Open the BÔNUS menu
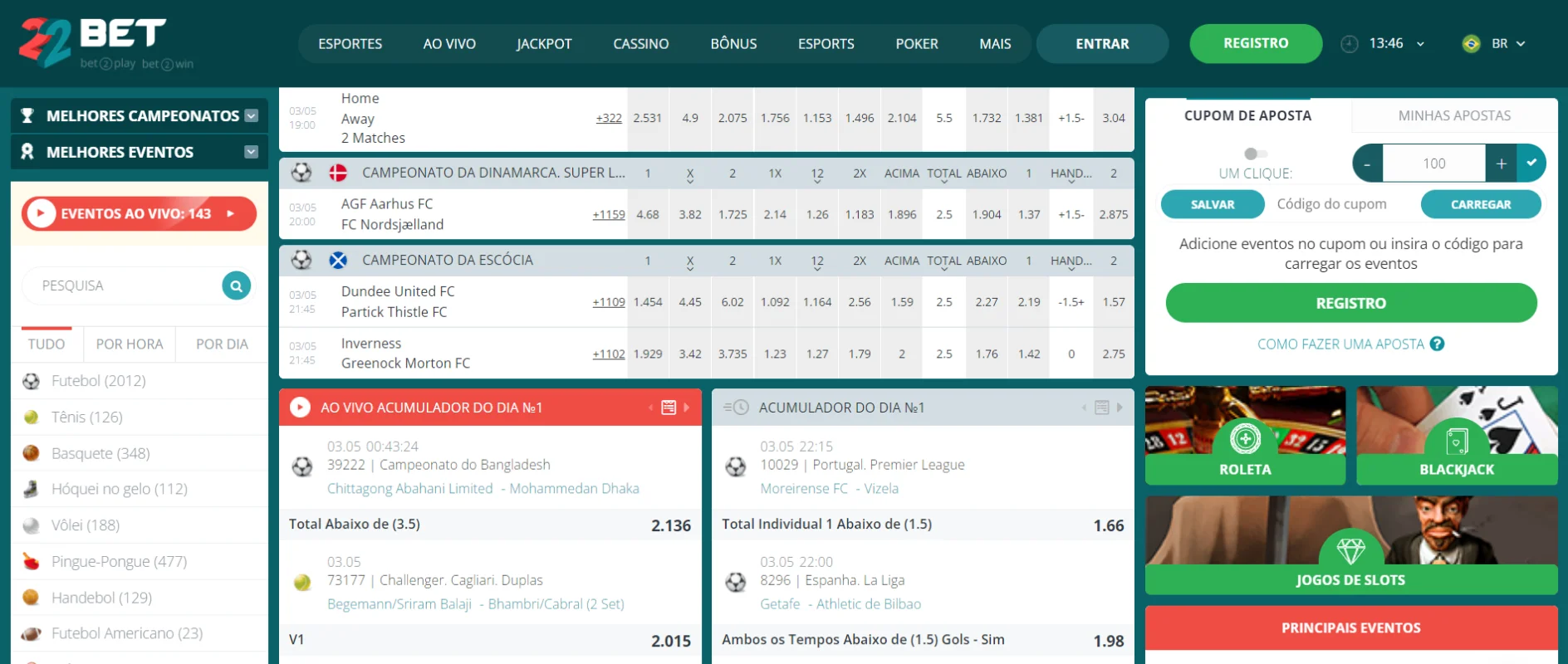This screenshot has height=664, width=1568. pos(734,44)
